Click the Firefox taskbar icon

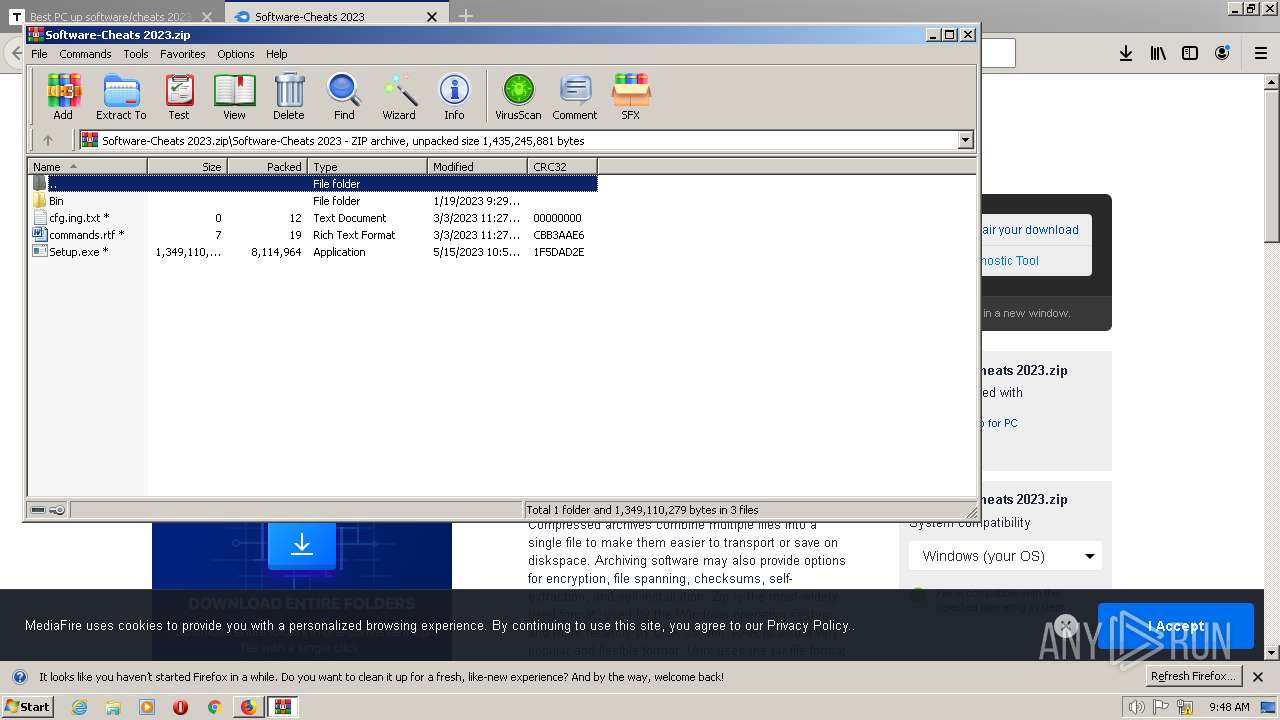248,707
